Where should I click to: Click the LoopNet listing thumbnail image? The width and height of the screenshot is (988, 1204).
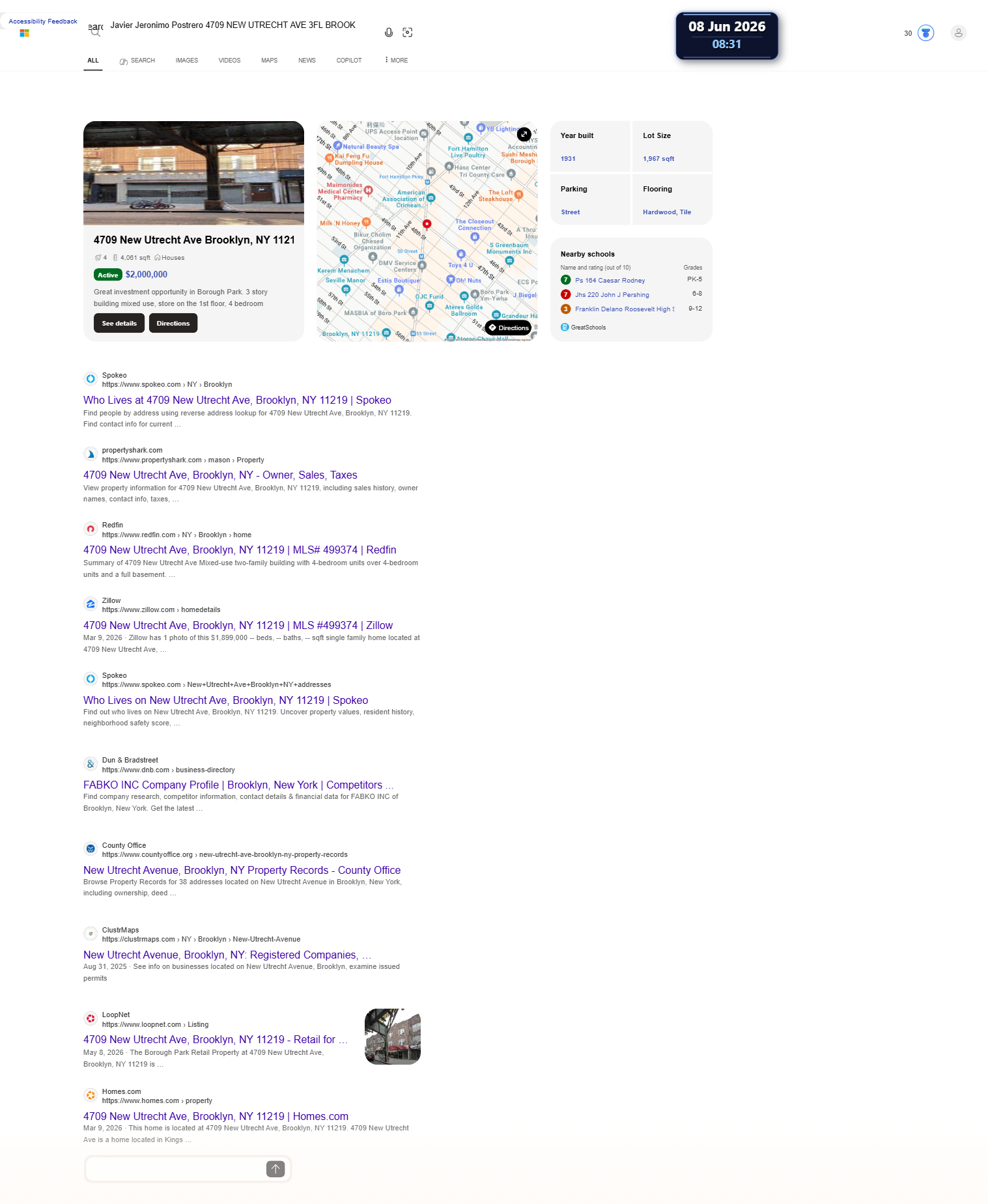pos(393,1037)
